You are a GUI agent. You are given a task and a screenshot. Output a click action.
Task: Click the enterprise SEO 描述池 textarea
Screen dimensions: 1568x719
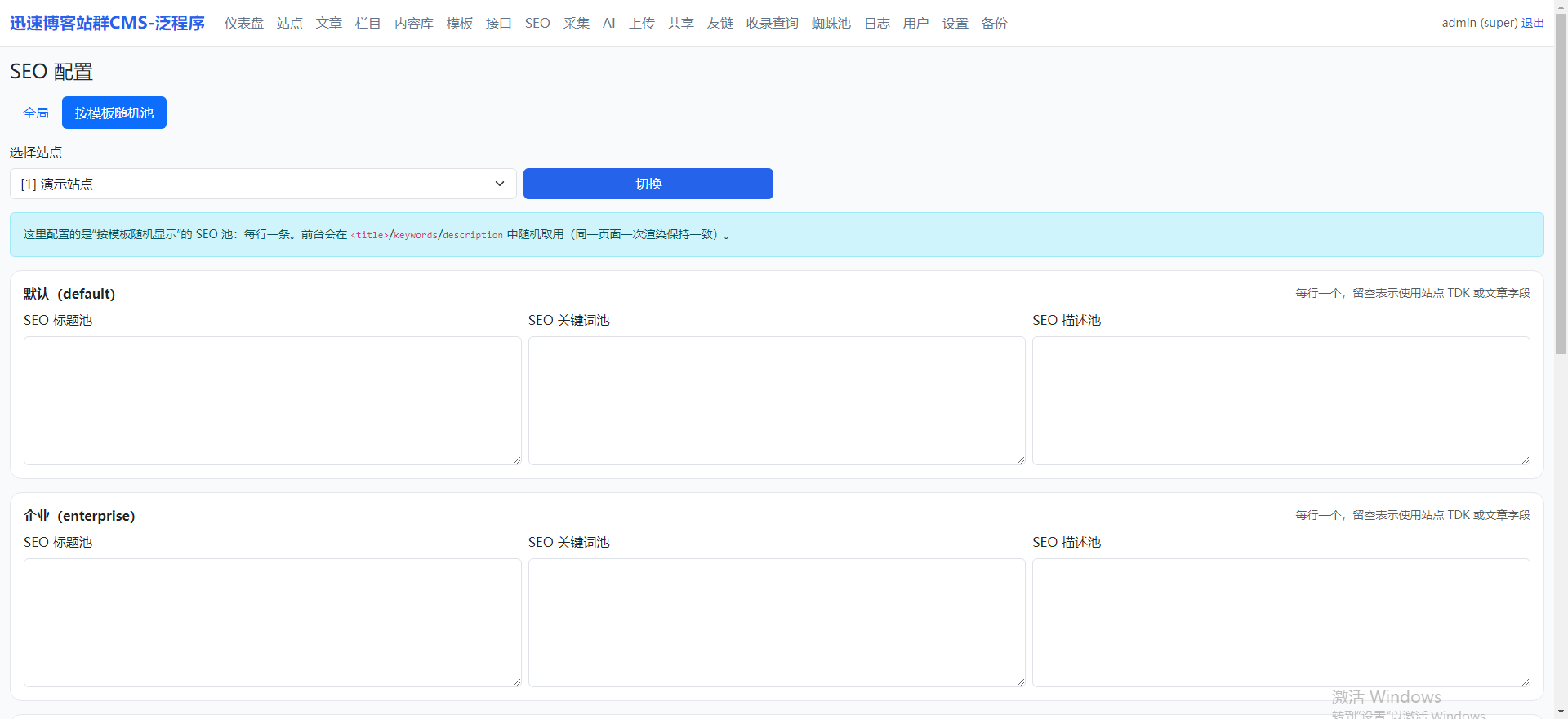[1281, 622]
